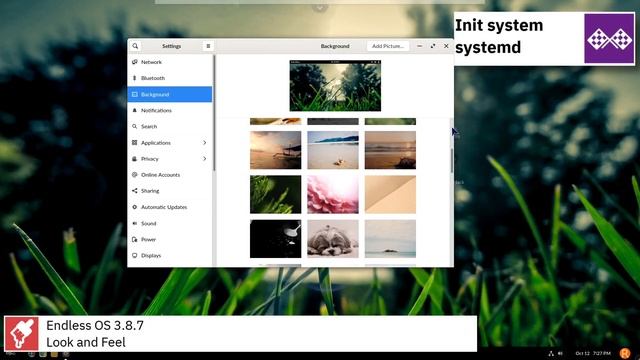Open the Settings hamburger menu
This screenshot has width=640, height=360.
(x=208, y=46)
